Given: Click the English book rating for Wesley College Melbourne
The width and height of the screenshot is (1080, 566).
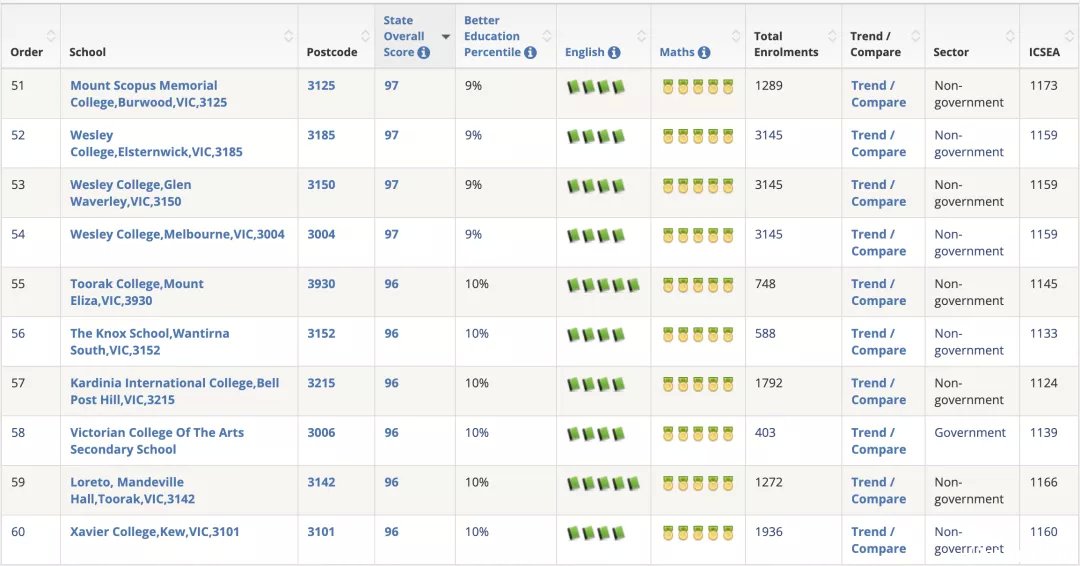Looking at the screenshot, I should coord(596,235).
